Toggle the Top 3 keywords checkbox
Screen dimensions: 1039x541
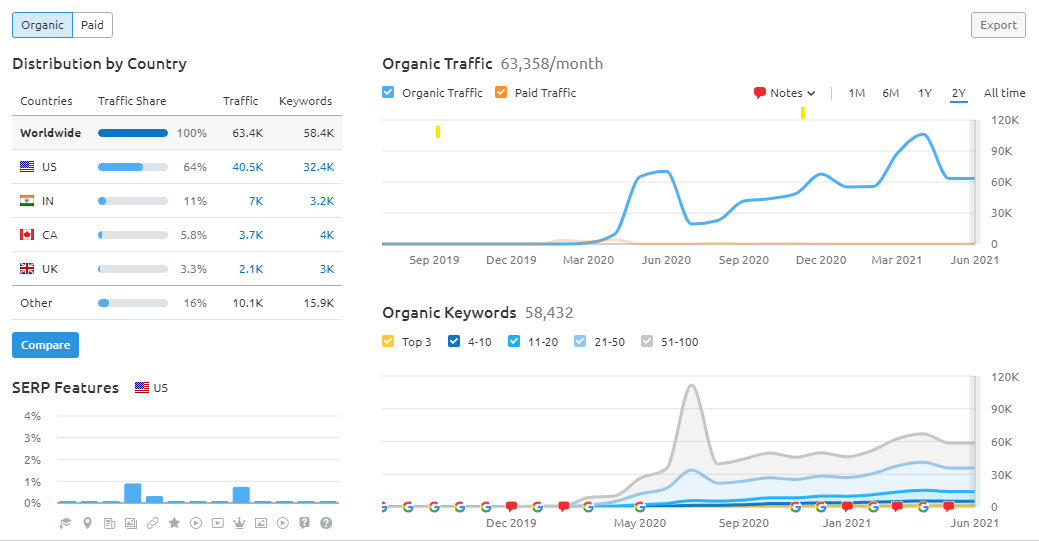(x=388, y=341)
